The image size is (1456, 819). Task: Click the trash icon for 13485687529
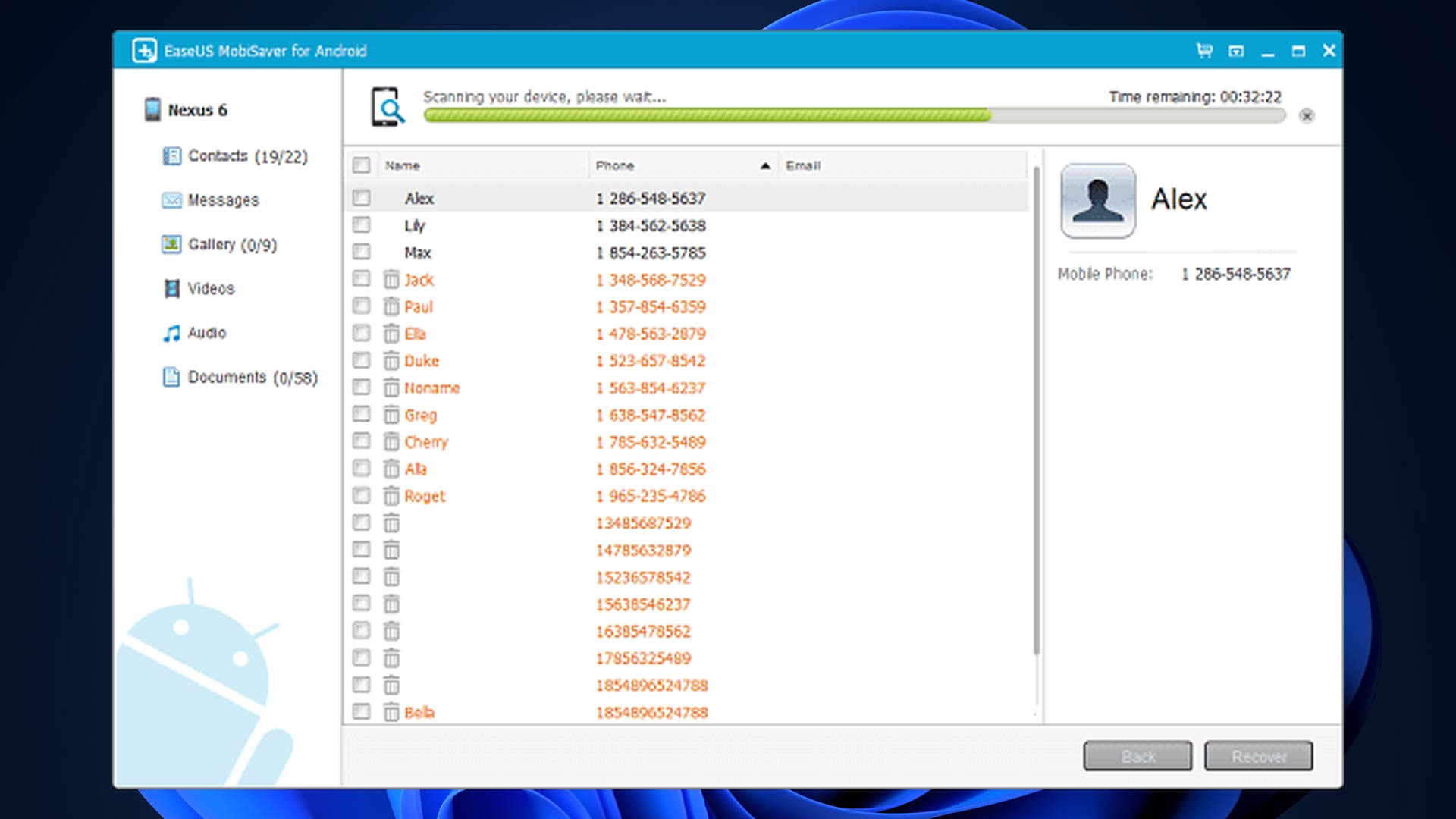click(x=391, y=523)
